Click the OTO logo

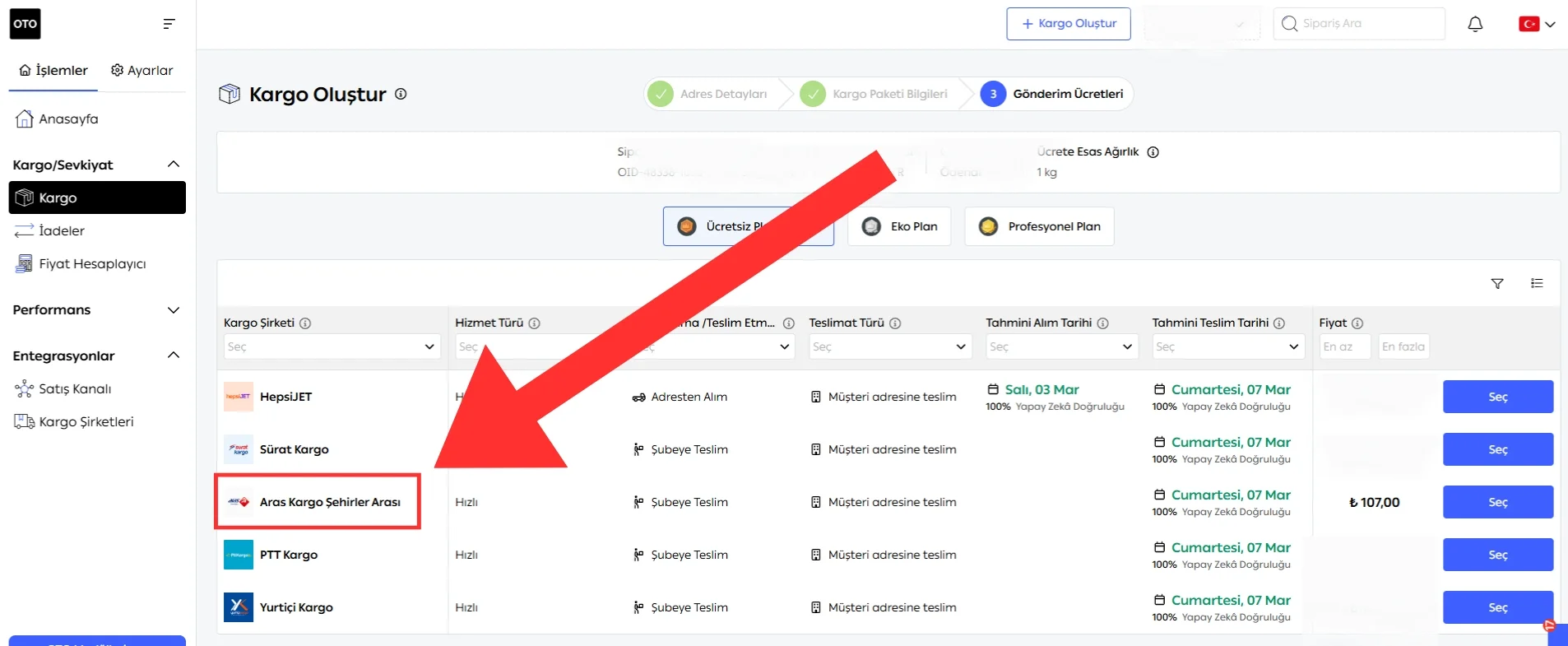point(26,24)
